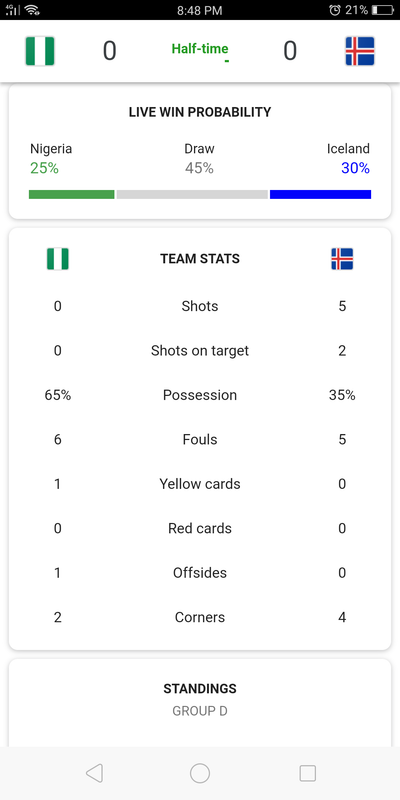Select the Half-time match status label
The width and height of the screenshot is (400, 800).
click(200, 49)
